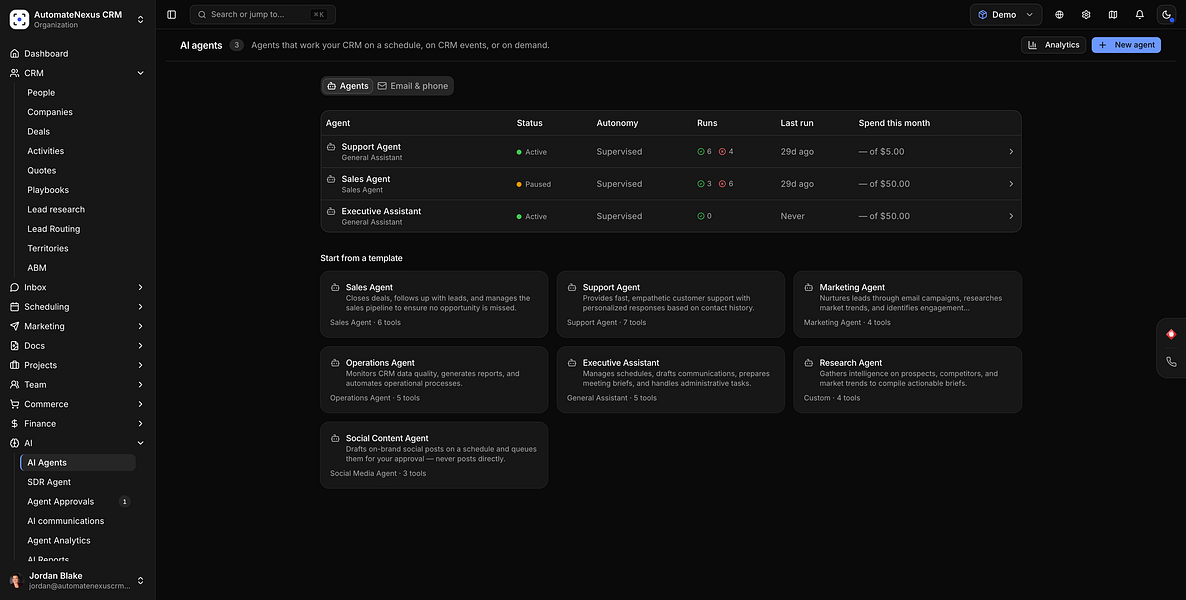Choose the Support Agent template card
Screen dimensions: 1186x600
click(x=671, y=304)
